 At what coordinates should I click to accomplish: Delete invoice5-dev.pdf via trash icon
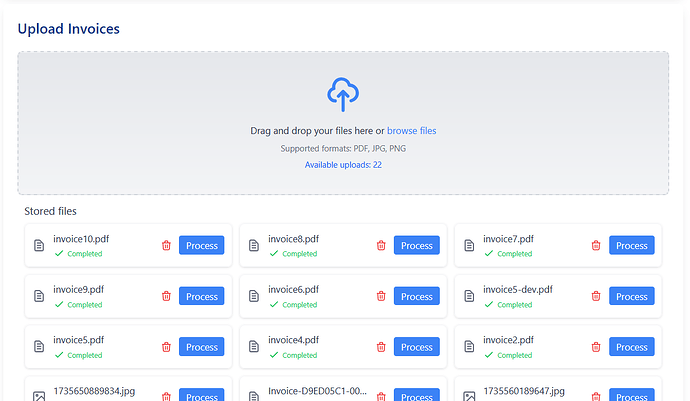596,296
